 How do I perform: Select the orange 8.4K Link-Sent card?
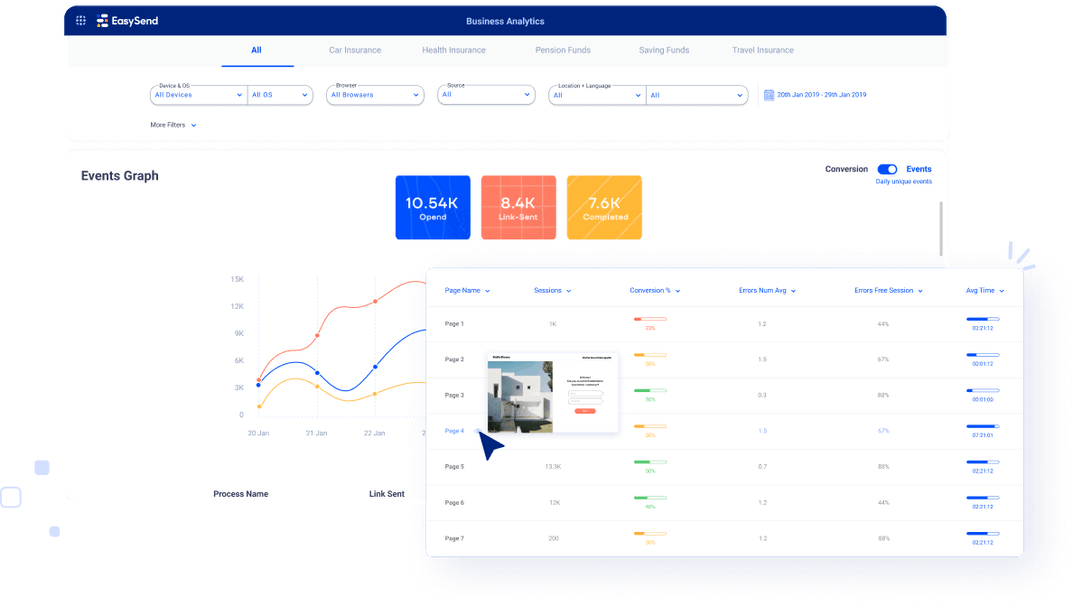(x=518, y=207)
